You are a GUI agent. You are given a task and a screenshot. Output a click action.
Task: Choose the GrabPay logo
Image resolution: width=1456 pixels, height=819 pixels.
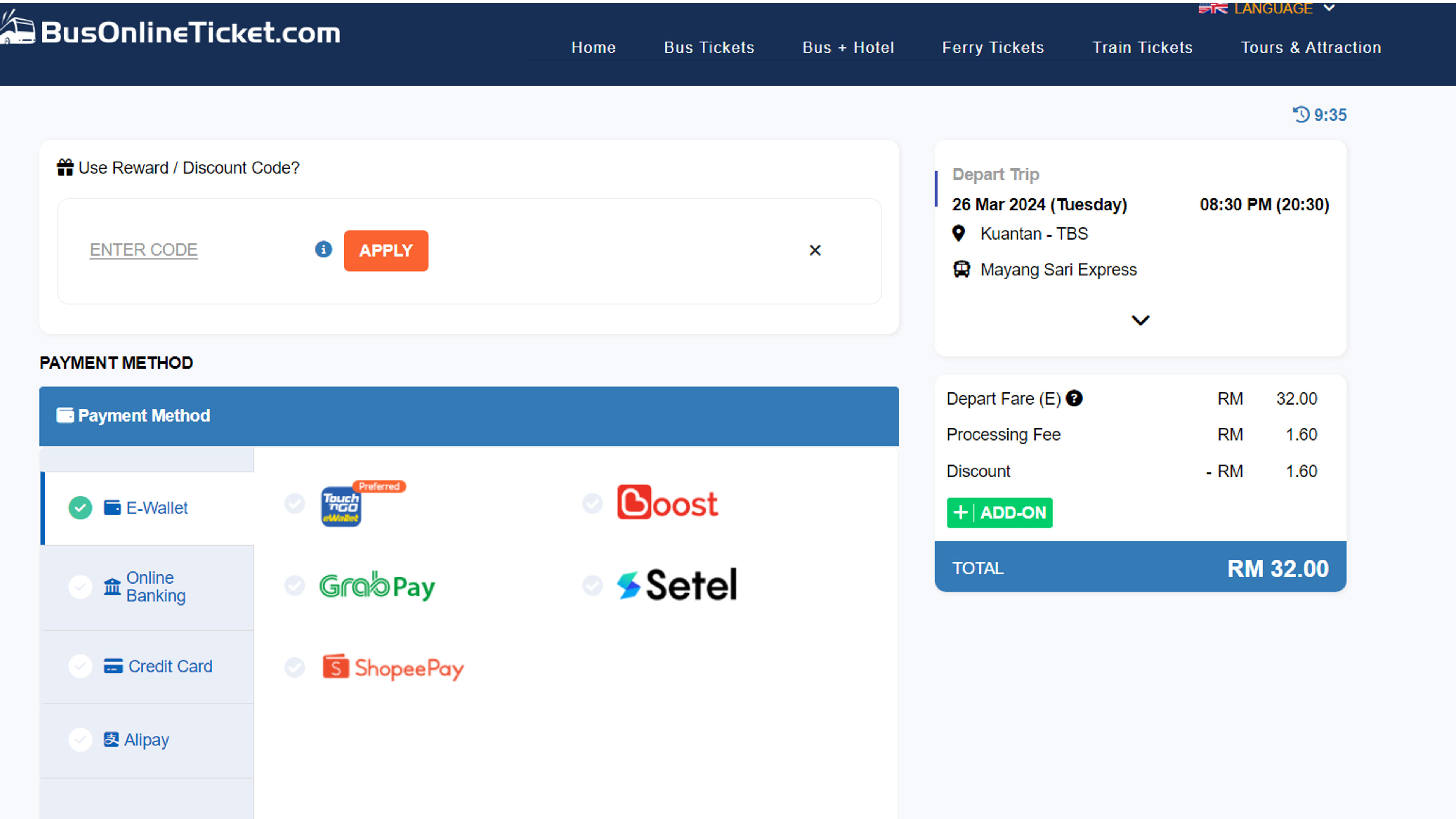[x=377, y=585]
